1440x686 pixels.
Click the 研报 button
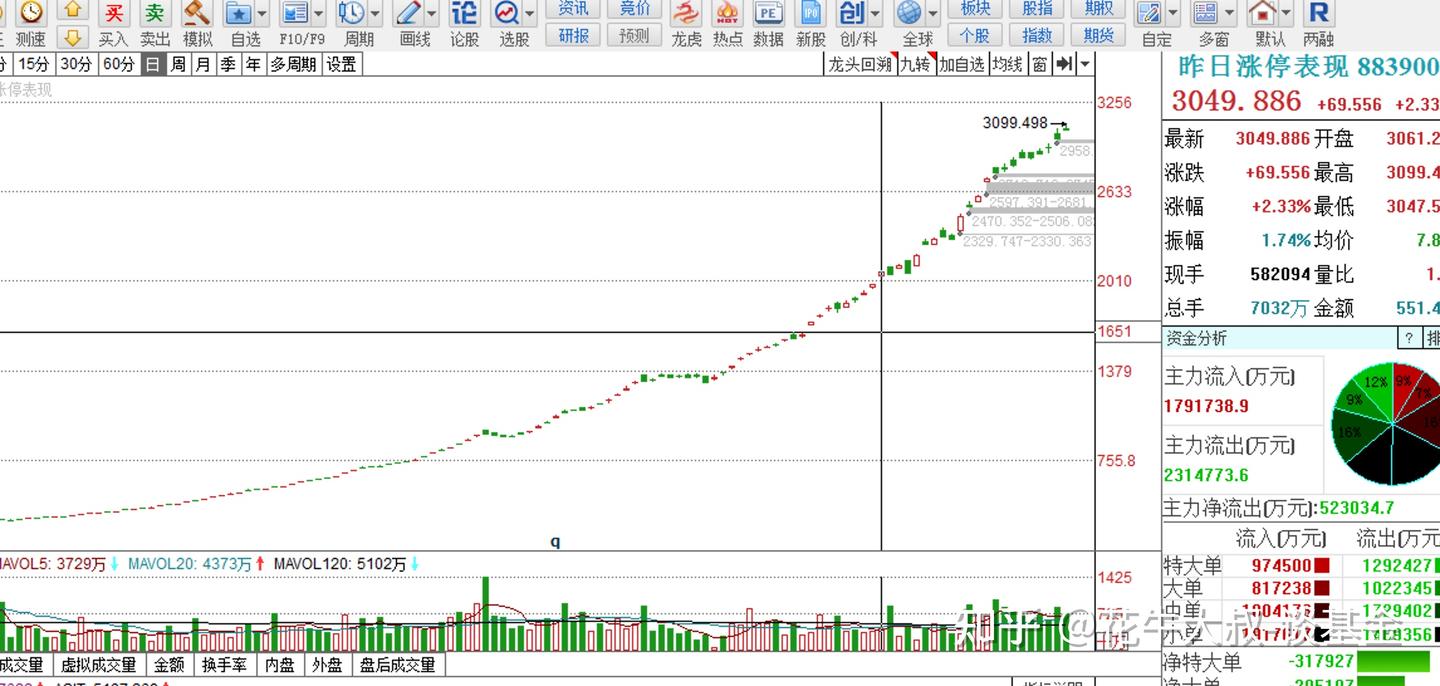click(x=573, y=36)
